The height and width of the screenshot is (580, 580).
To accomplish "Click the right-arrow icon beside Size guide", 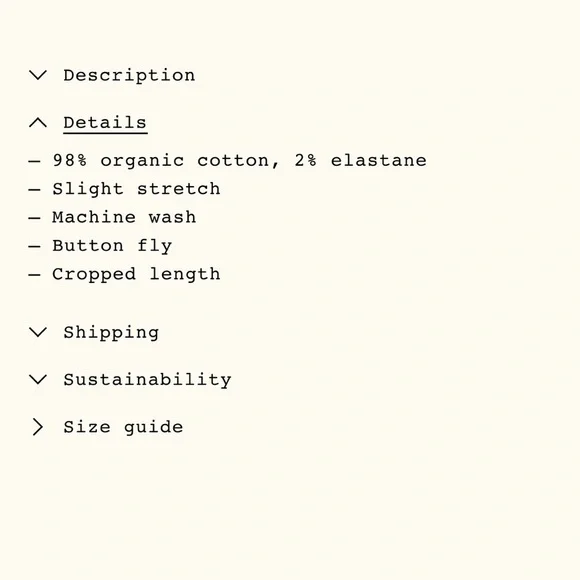I will click(37, 427).
